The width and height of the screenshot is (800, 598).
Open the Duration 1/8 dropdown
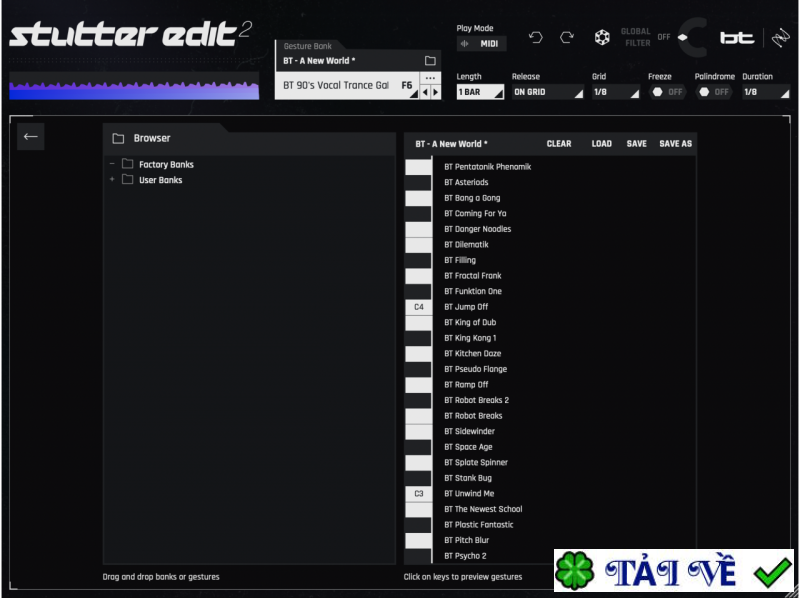click(766, 92)
